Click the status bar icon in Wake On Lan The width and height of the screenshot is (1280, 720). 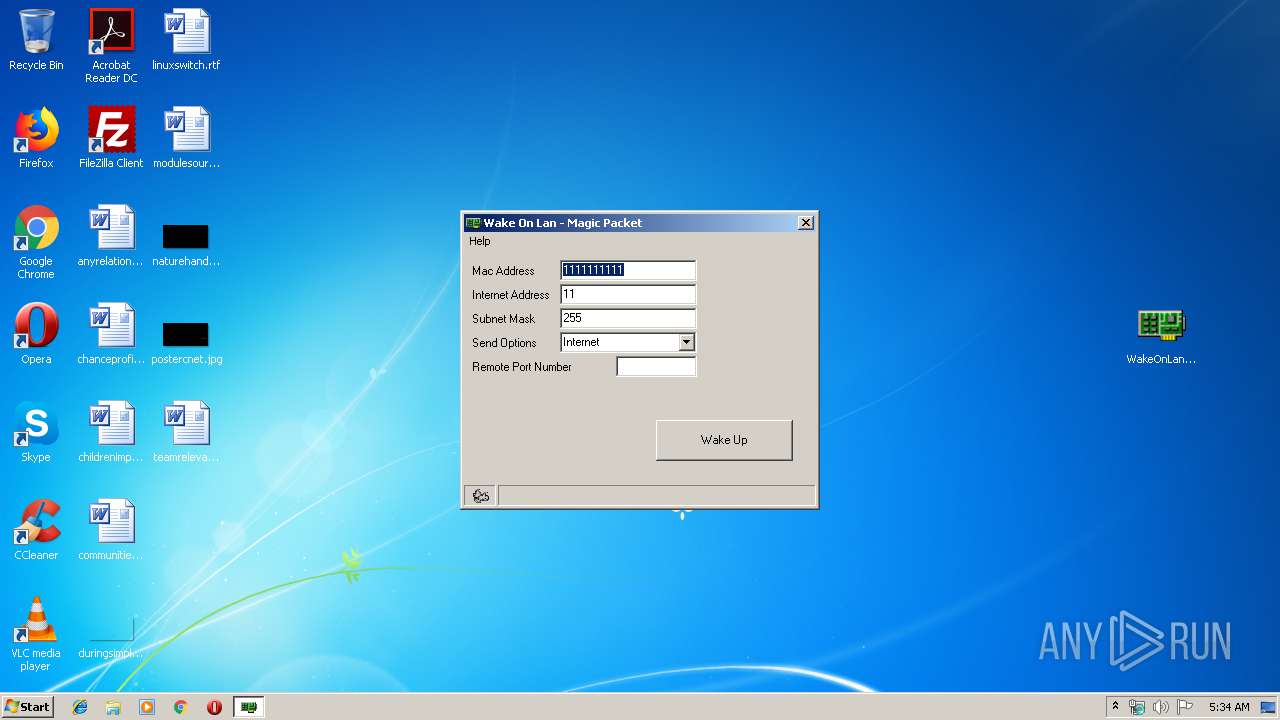(481, 496)
